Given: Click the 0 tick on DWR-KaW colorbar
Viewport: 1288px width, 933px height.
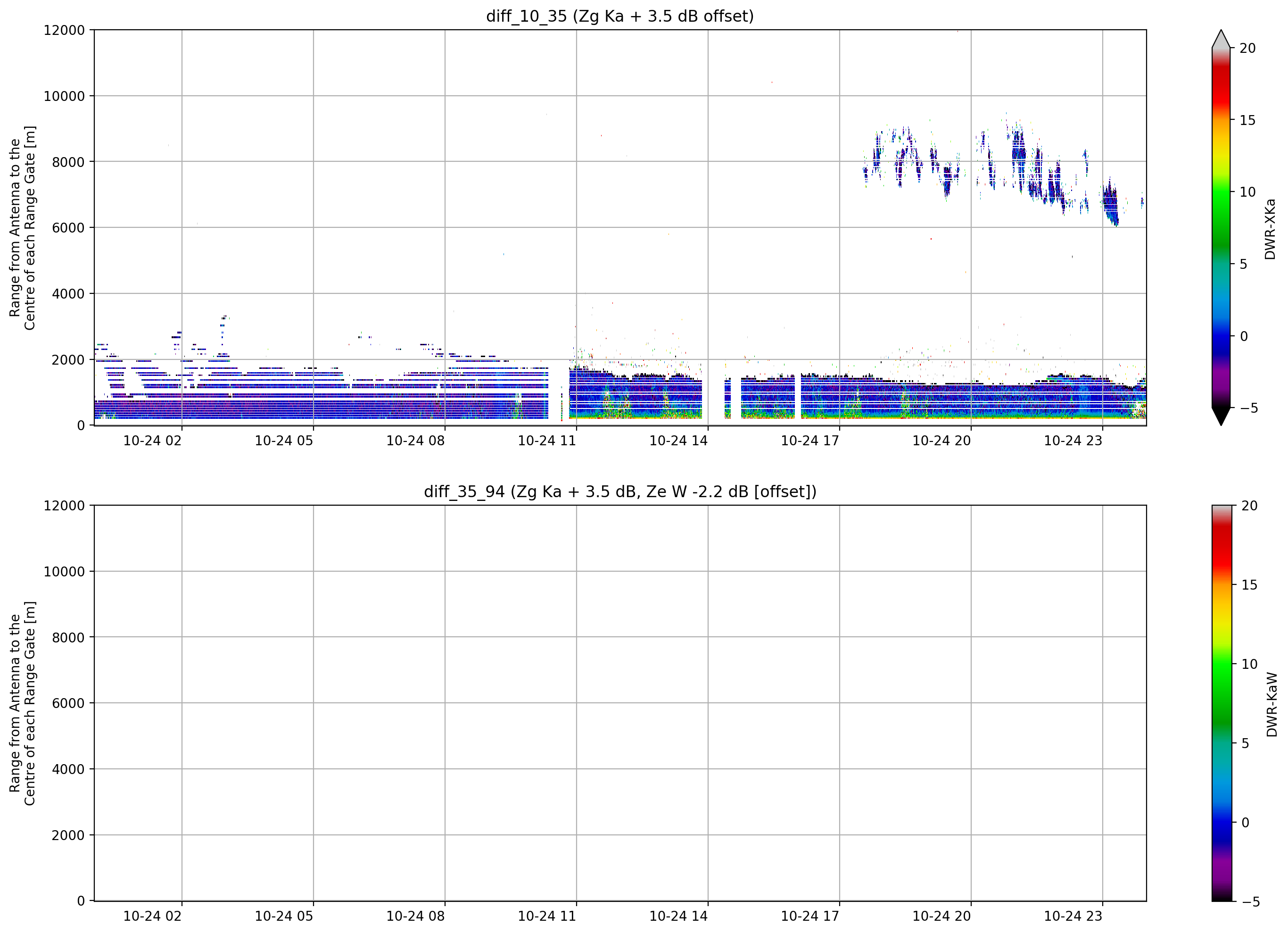Looking at the screenshot, I should [x=1246, y=823].
